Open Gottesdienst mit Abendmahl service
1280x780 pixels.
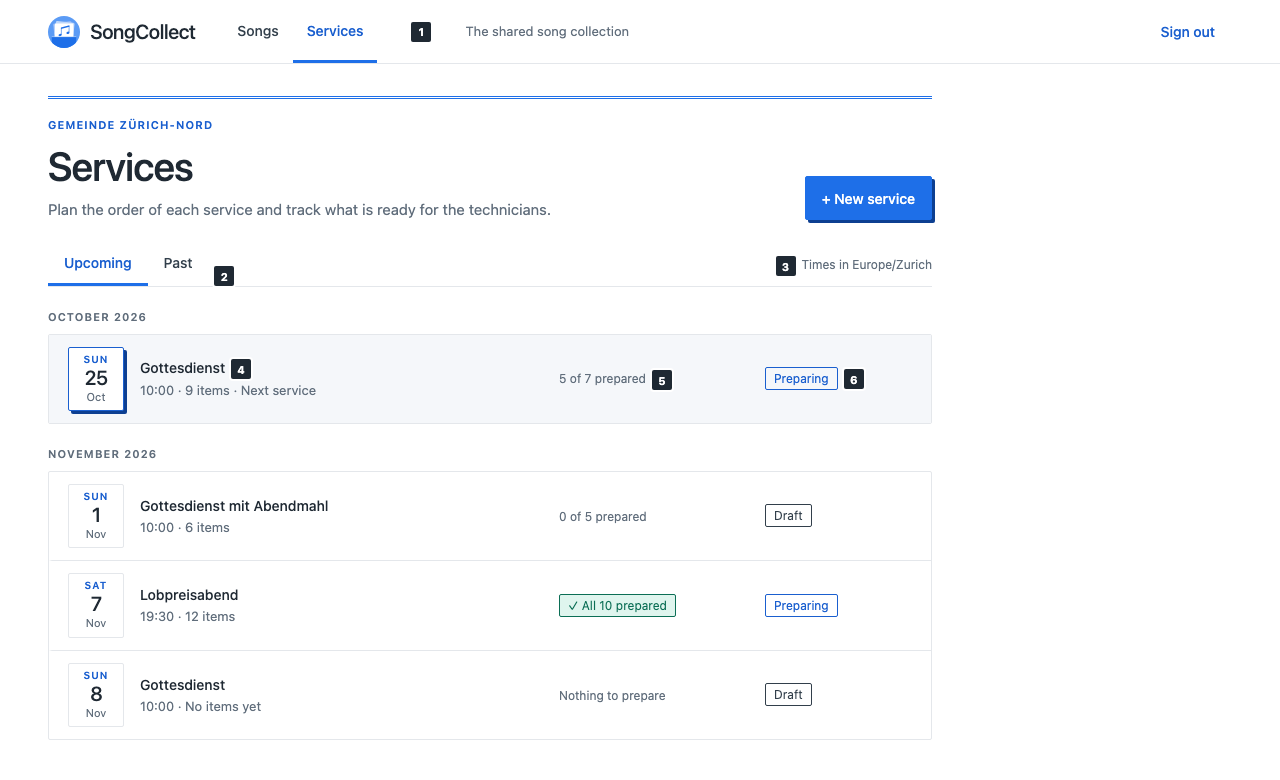pos(490,516)
